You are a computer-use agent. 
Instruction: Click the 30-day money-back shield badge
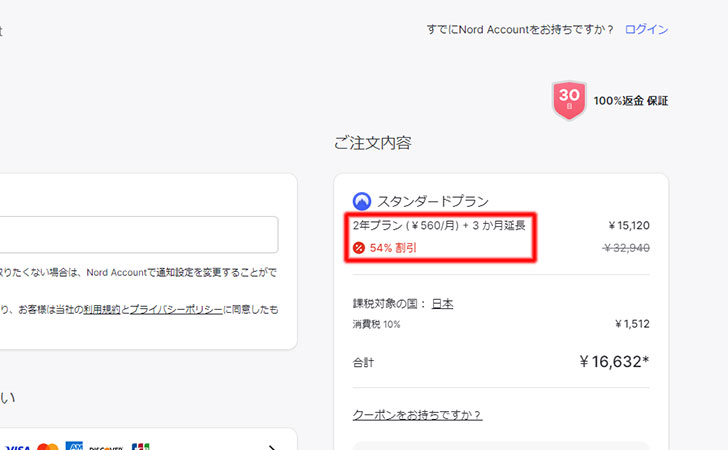pos(569,100)
